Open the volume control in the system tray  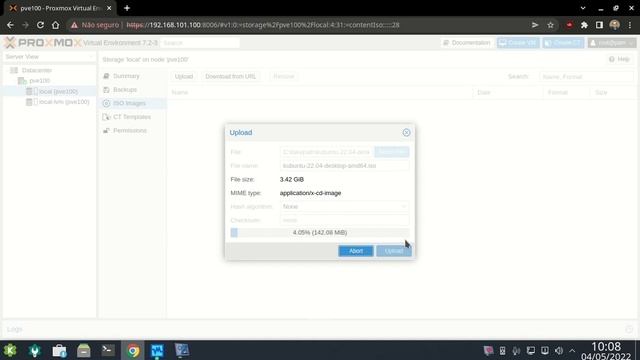[559, 351]
